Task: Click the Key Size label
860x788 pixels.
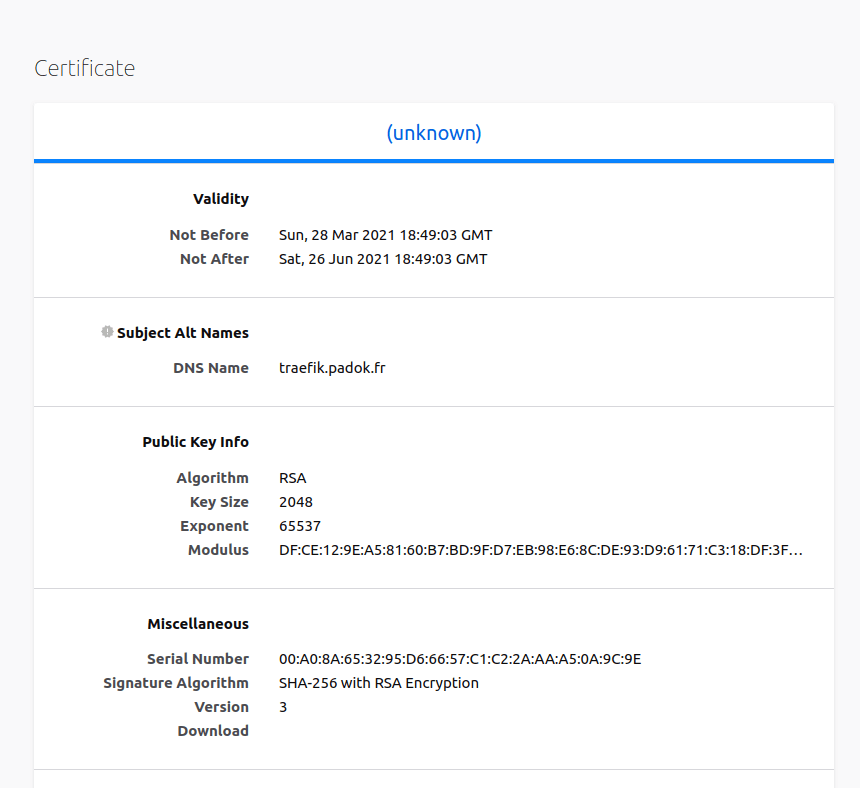Action: click(x=219, y=502)
